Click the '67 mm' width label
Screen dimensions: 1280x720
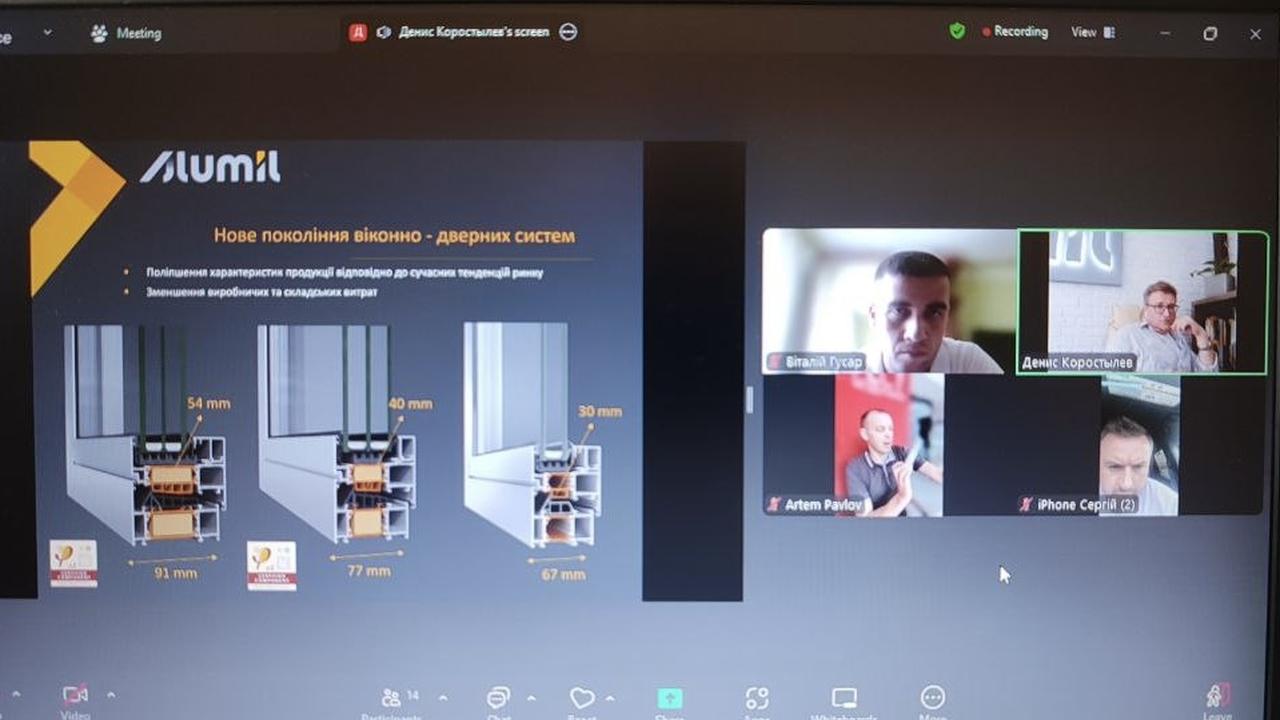563,574
